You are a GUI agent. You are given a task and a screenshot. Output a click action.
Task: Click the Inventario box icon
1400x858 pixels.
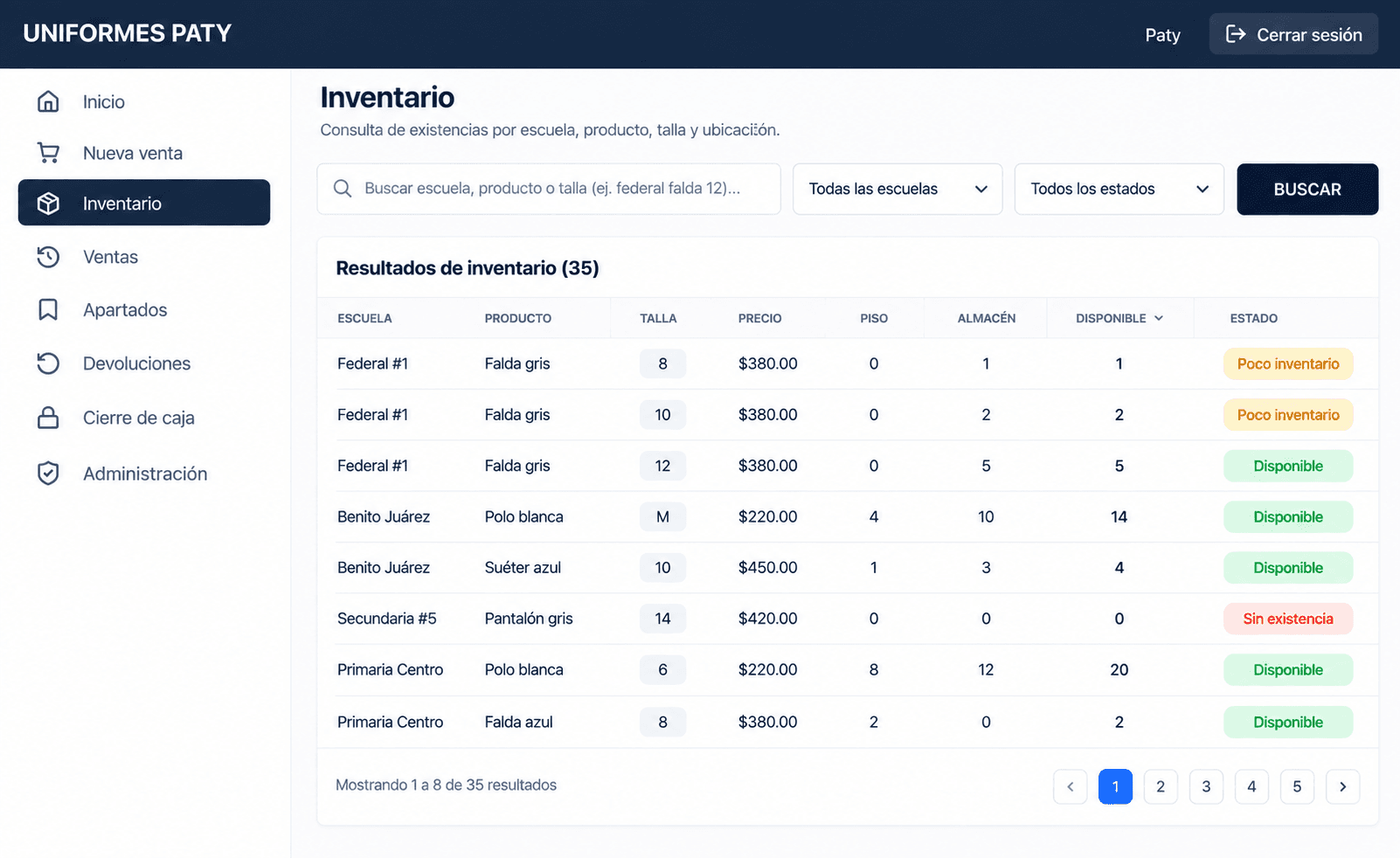click(48, 204)
